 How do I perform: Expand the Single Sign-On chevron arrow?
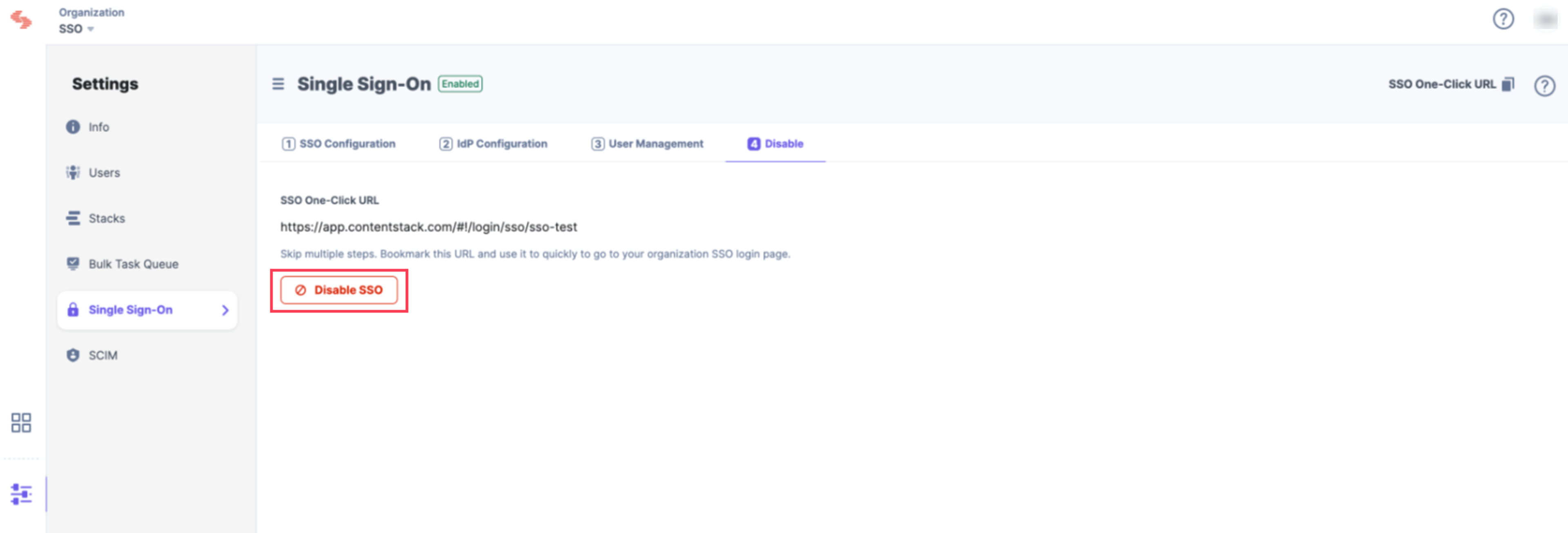click(x=225, y=310)
